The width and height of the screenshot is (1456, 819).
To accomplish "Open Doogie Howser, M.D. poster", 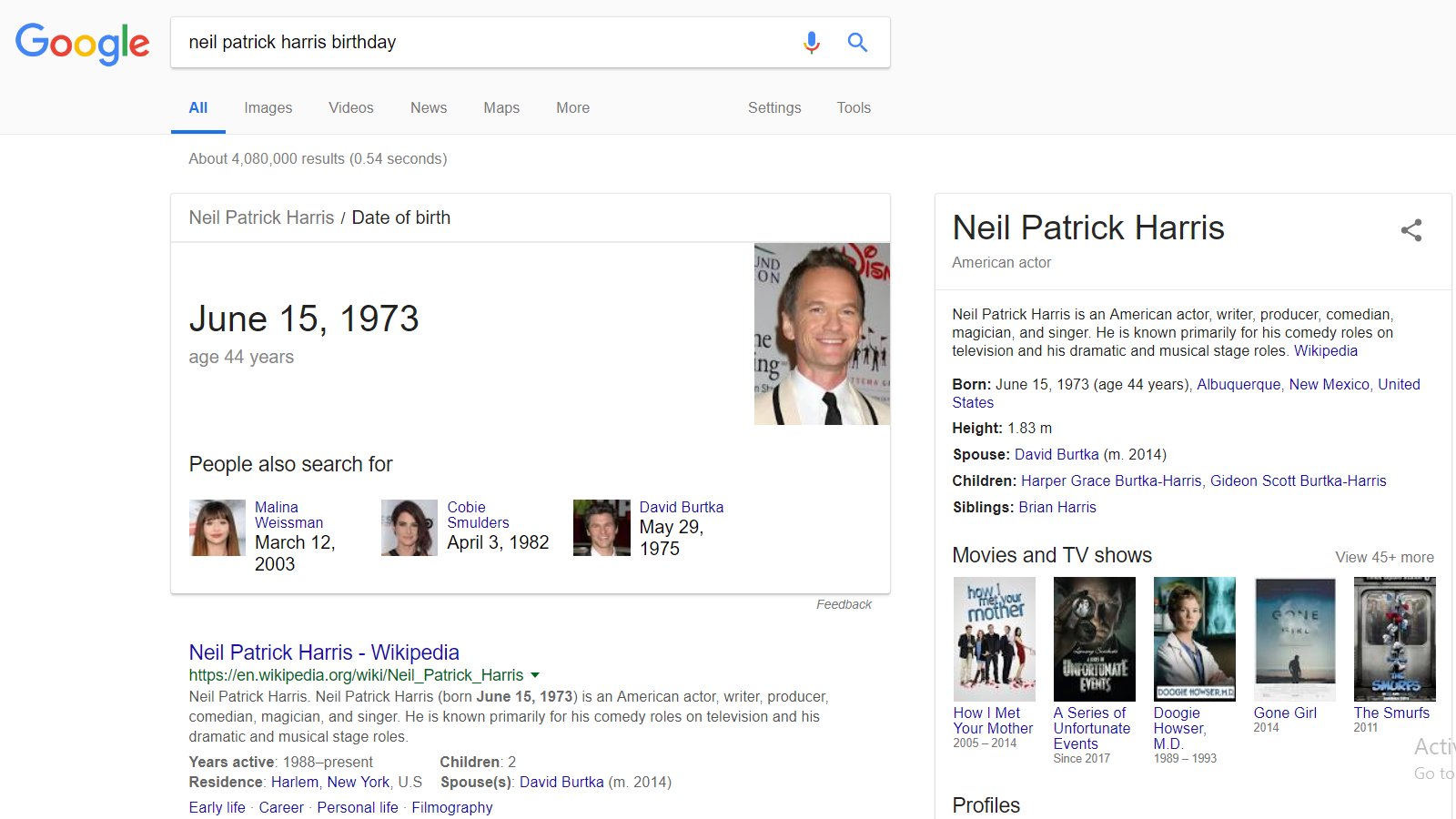I will coord(1195,639).
